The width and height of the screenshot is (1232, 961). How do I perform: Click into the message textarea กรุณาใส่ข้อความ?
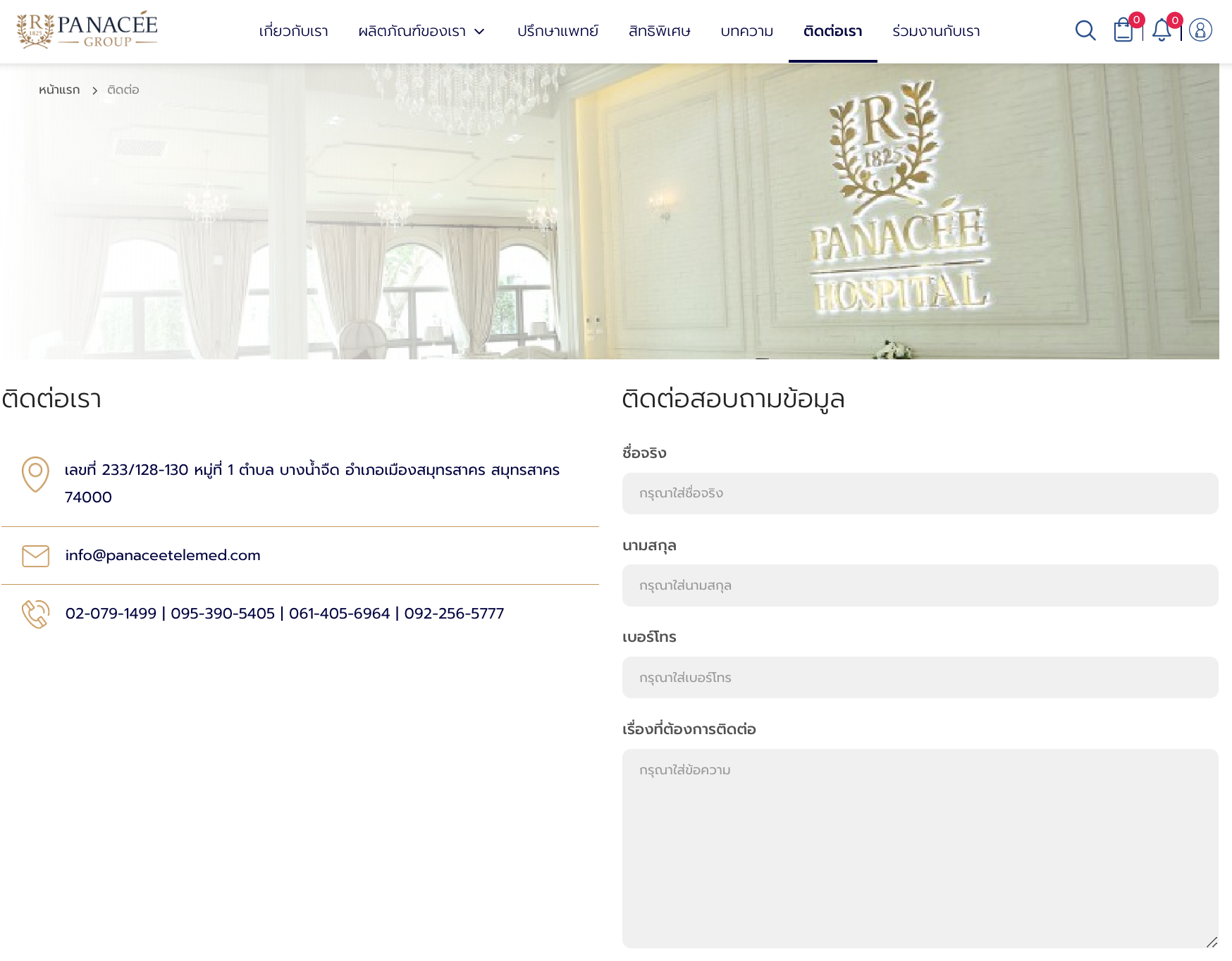920,848
